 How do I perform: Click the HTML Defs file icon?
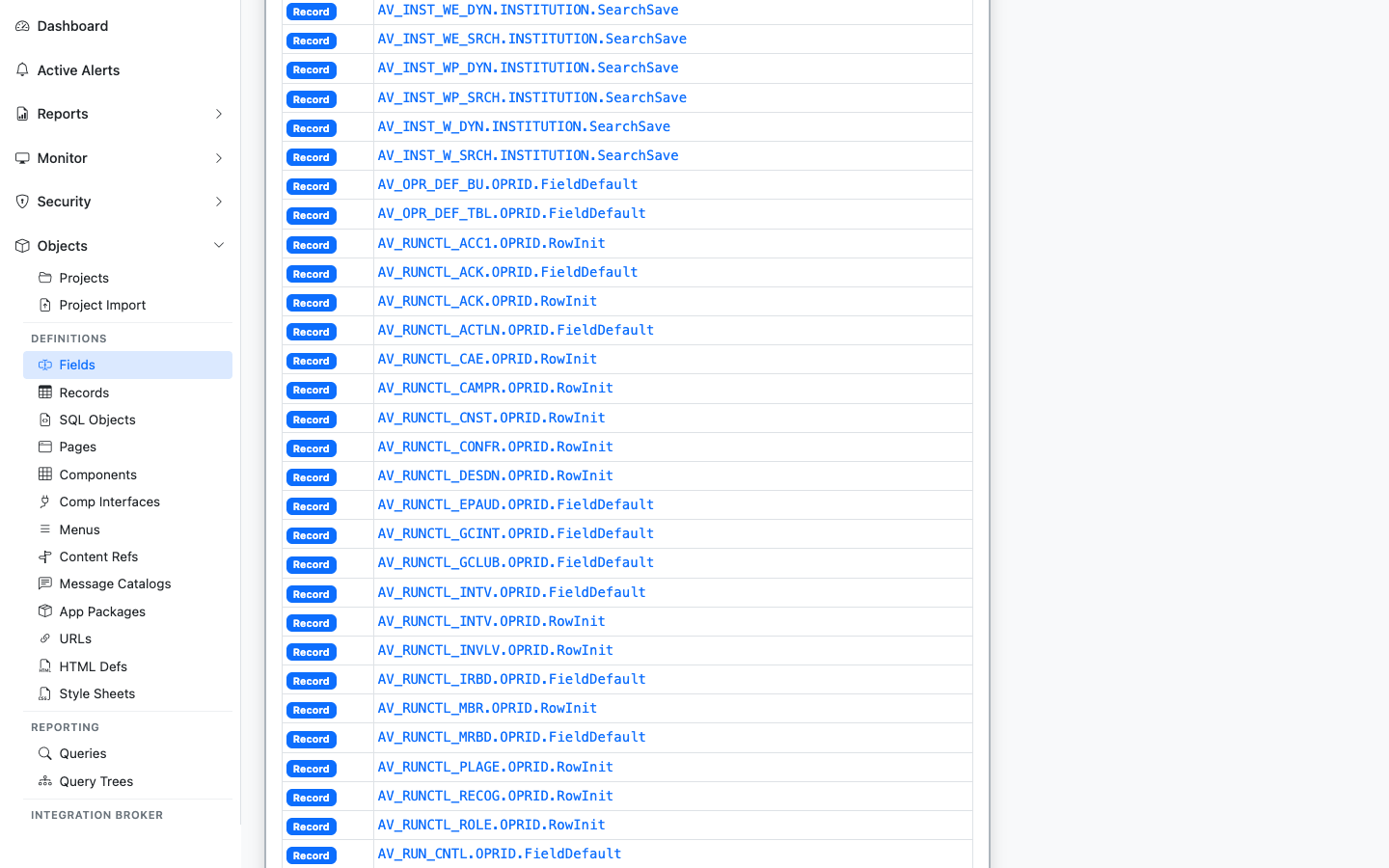45,666
